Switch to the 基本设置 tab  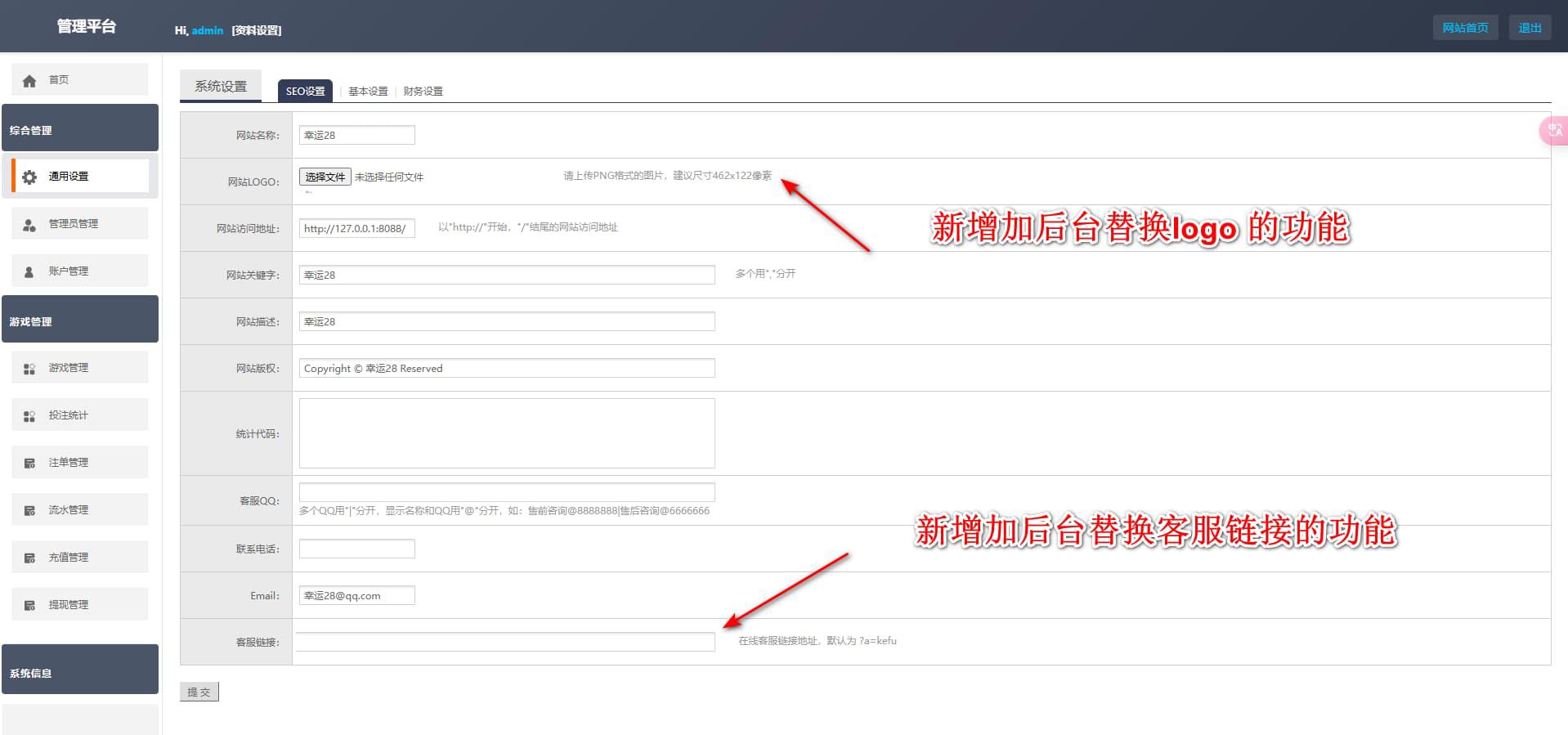click(x=368, y=92)
